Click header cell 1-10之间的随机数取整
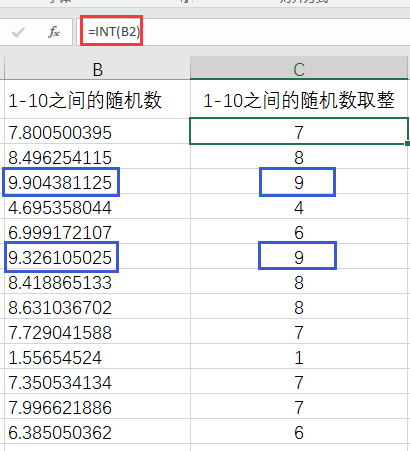Viewport: 410px width, 451px height. point(299,99)
